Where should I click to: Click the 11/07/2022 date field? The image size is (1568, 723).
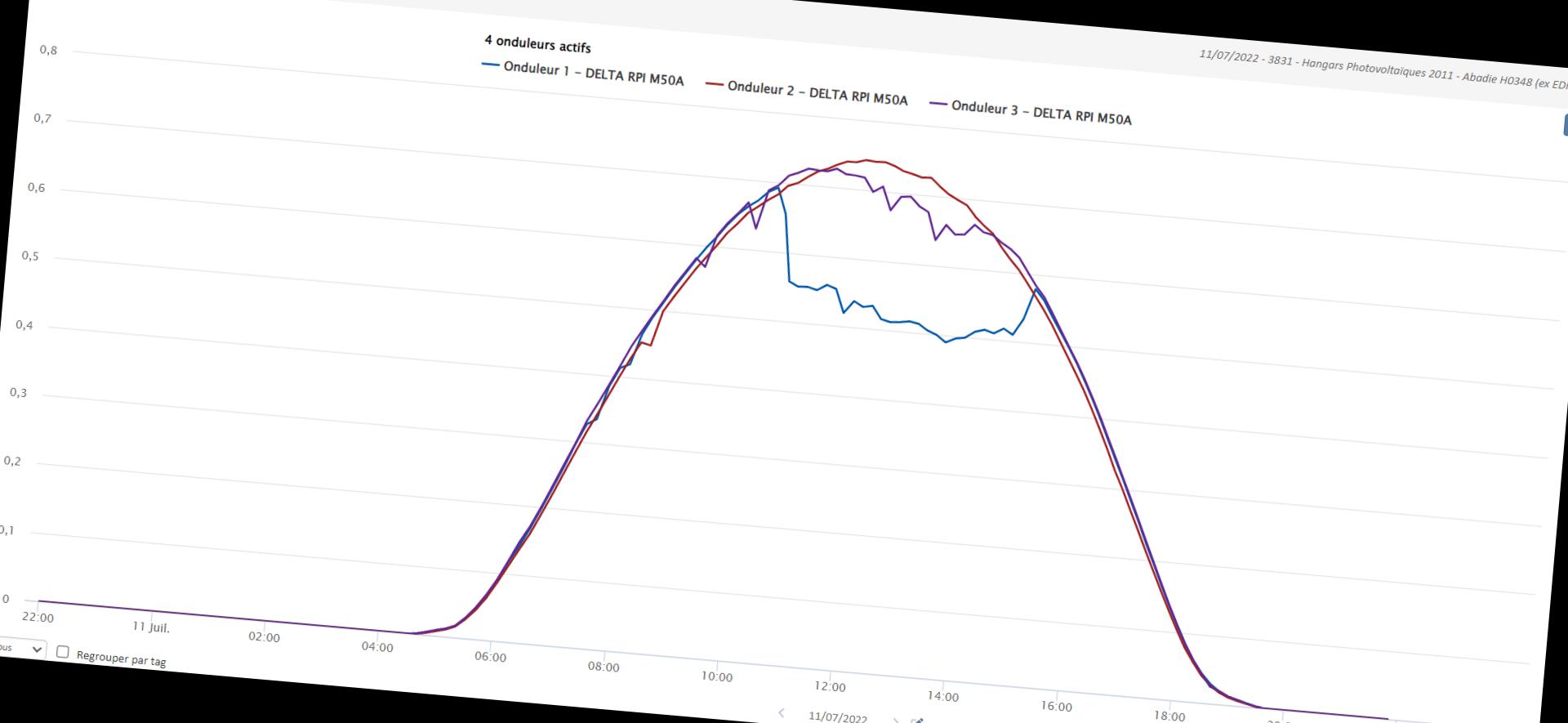838,717
